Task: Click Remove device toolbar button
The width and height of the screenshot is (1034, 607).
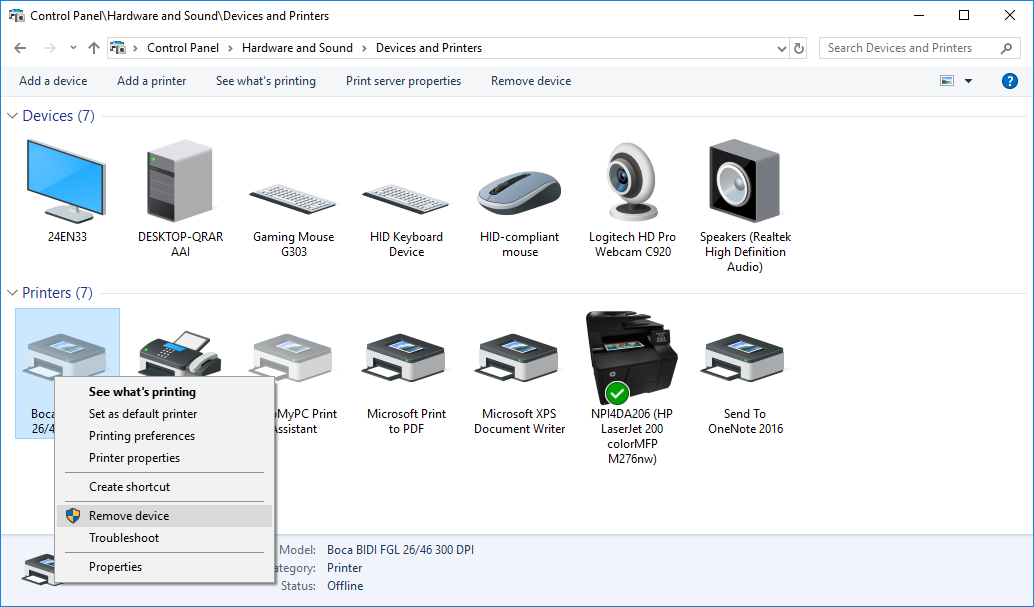Action: pos(531,81)
